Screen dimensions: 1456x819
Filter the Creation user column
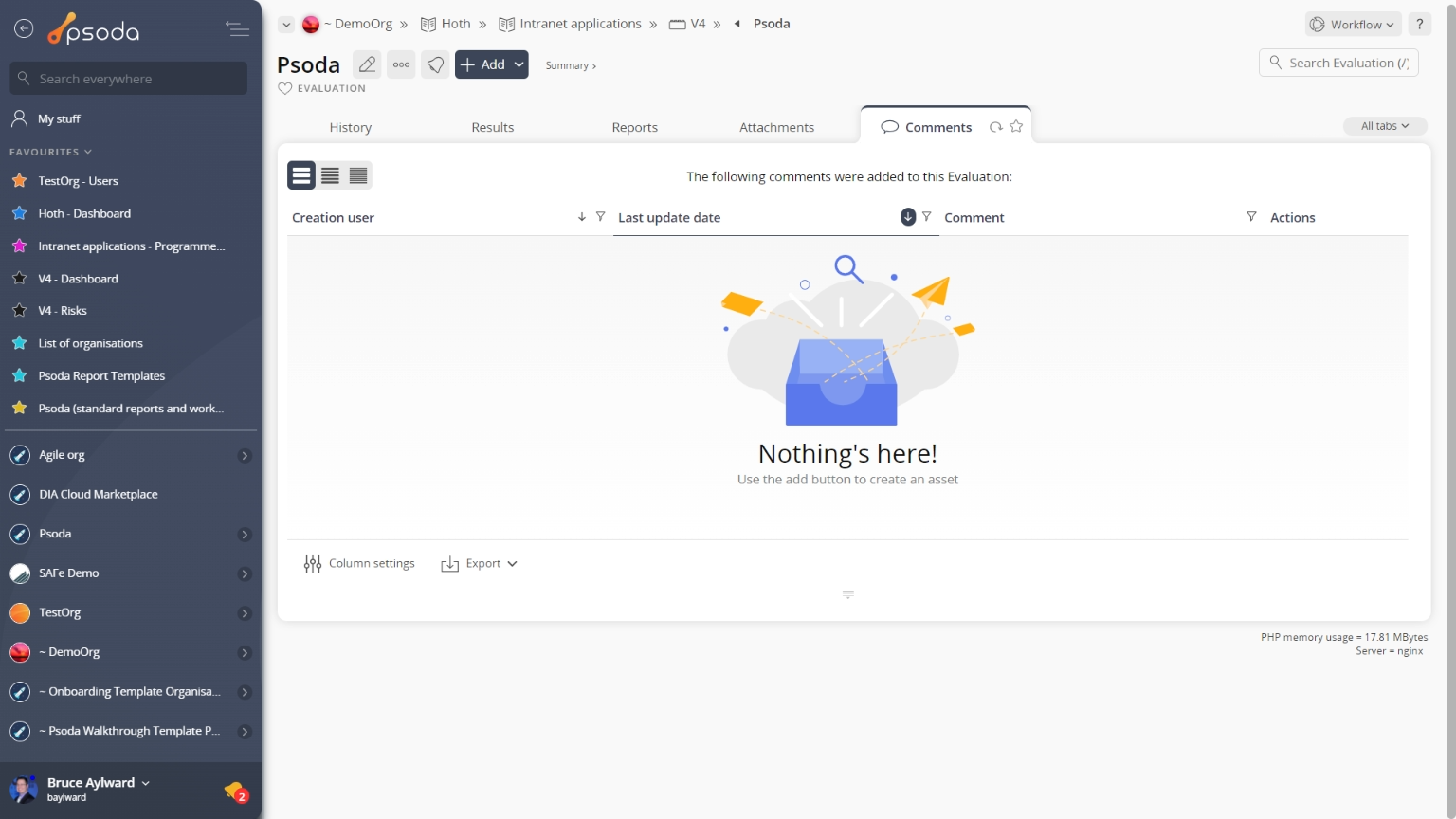(x=600, y=217)
